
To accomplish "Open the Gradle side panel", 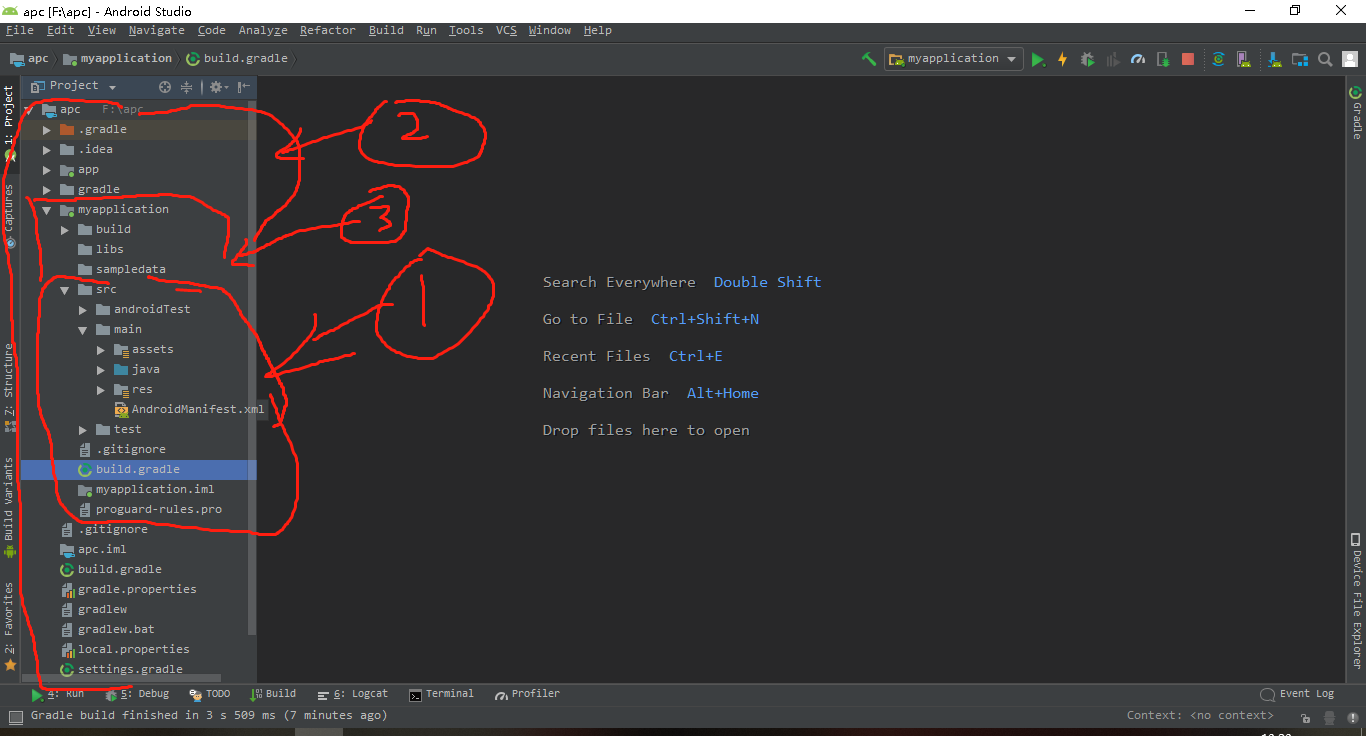I will coord(1356,113).
